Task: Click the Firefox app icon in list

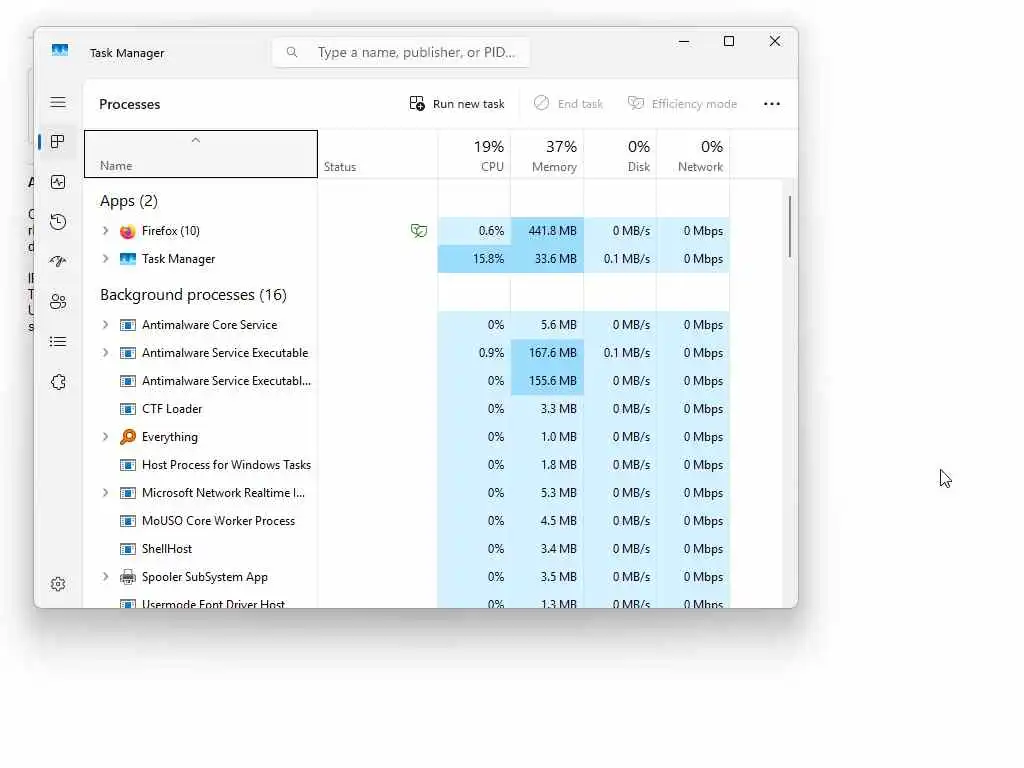Action: click(x=128, y=231)
